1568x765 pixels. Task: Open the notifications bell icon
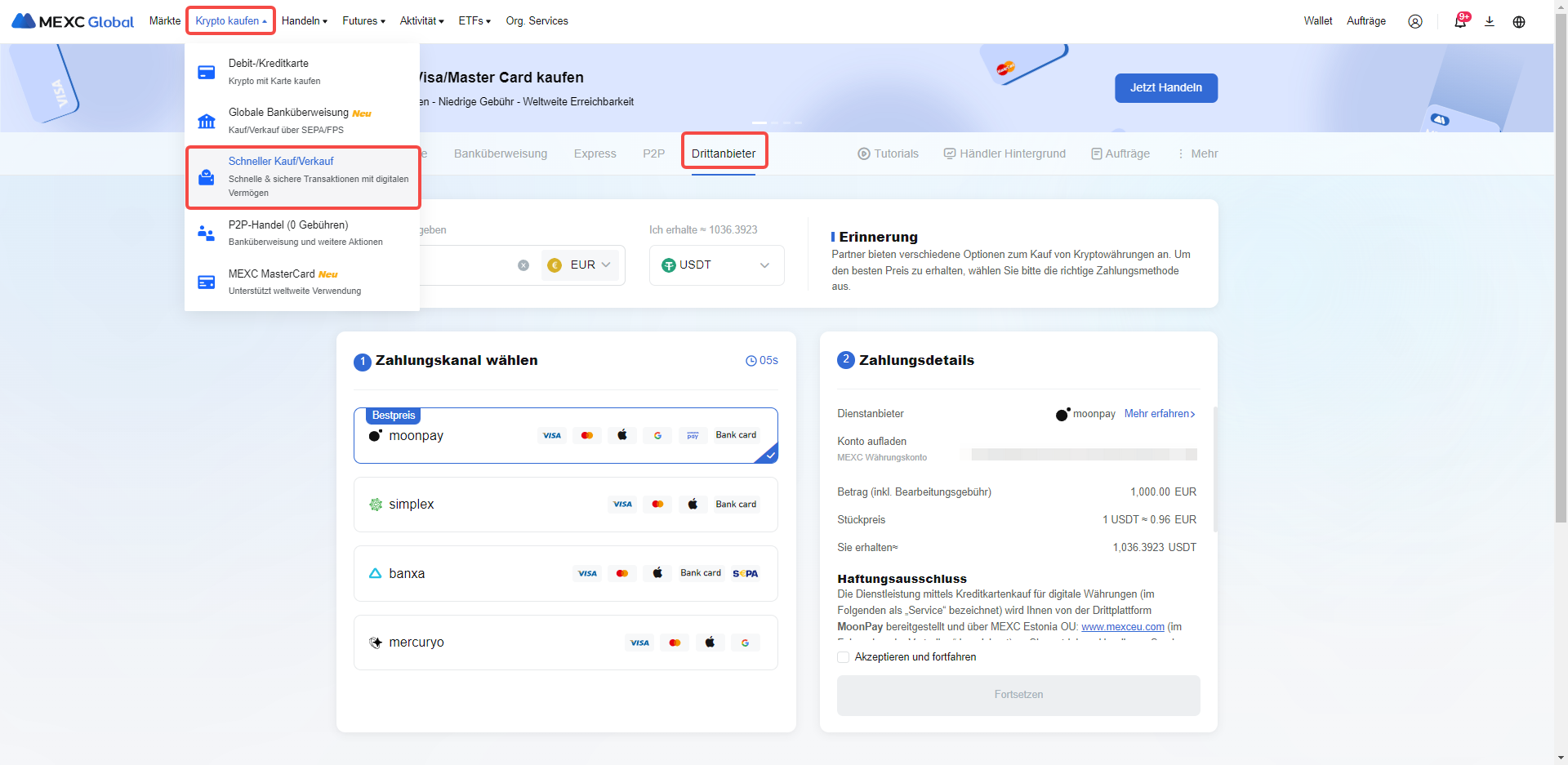pos(1459,21)
